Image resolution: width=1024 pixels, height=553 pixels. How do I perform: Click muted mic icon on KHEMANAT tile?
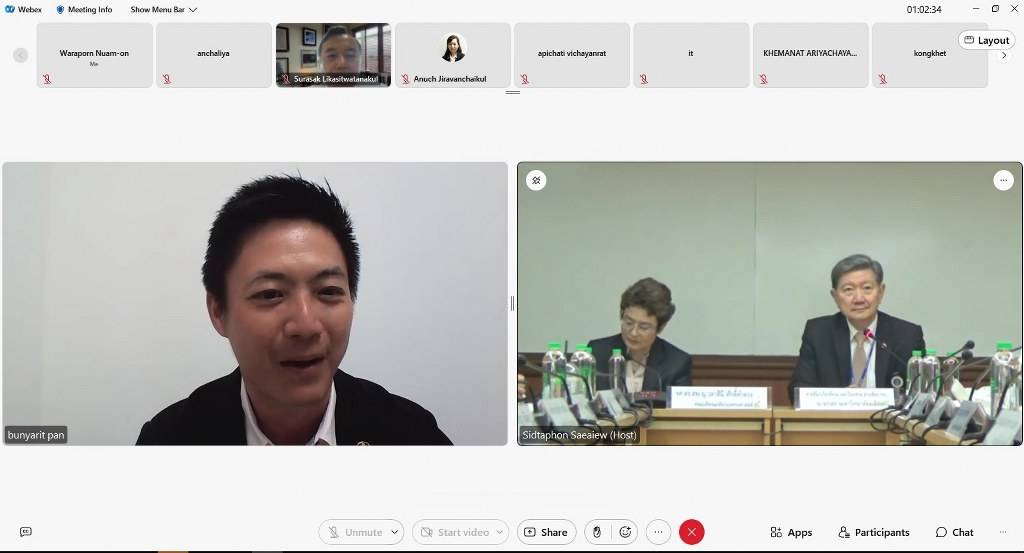tap(763, 79)
